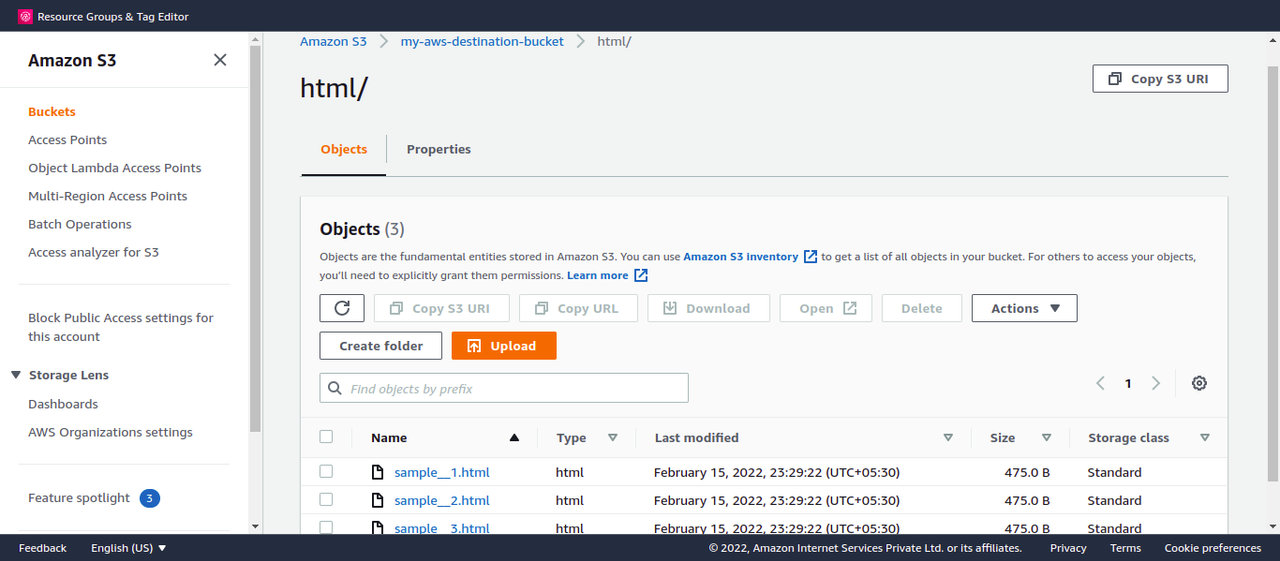Go to next page arrow
This screenshot has height=561, width=1280.
click(x=1156, y=383)
